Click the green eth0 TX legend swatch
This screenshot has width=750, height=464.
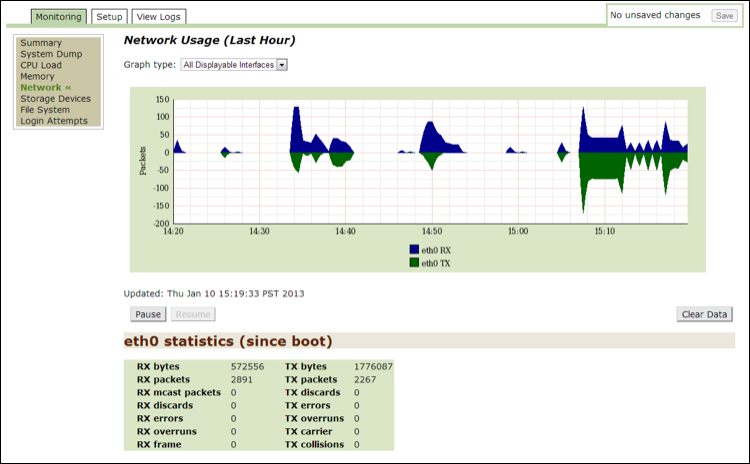pos(414,263)
